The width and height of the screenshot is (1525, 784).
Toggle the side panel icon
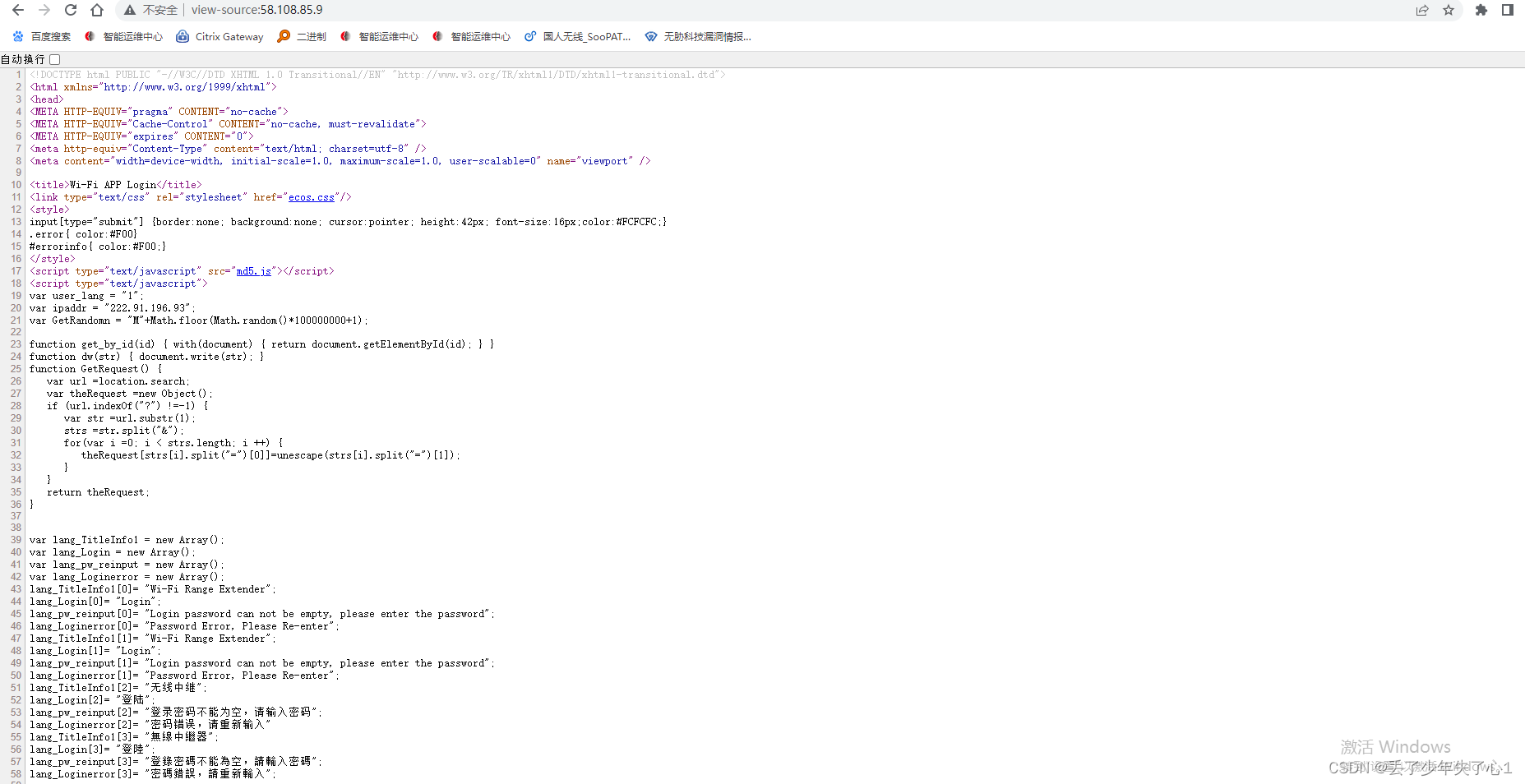pyautogui.click(x=1508, y=10)
